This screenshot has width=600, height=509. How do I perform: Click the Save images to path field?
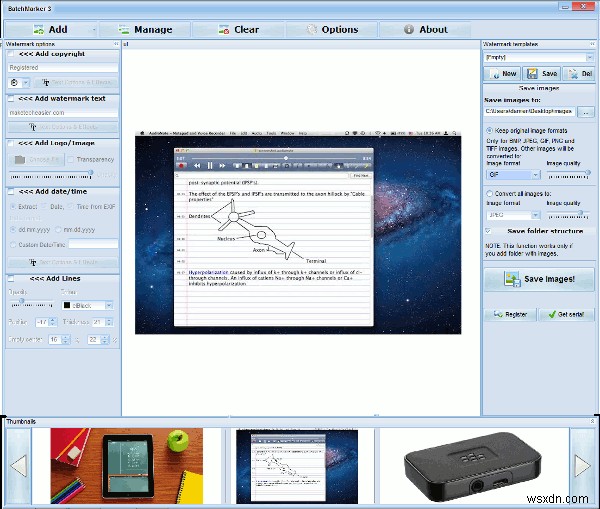point(529,111)
